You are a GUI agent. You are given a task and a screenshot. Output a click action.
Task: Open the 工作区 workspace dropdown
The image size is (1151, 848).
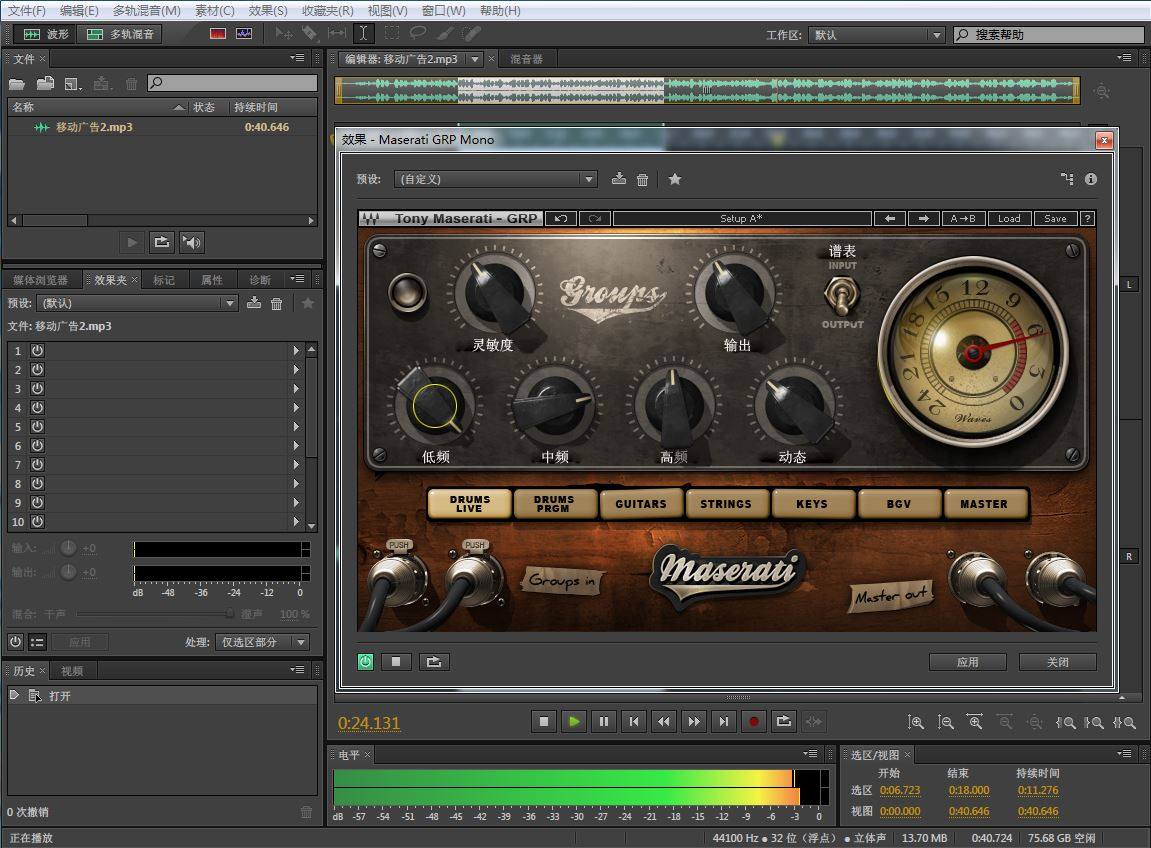(876, 35)
